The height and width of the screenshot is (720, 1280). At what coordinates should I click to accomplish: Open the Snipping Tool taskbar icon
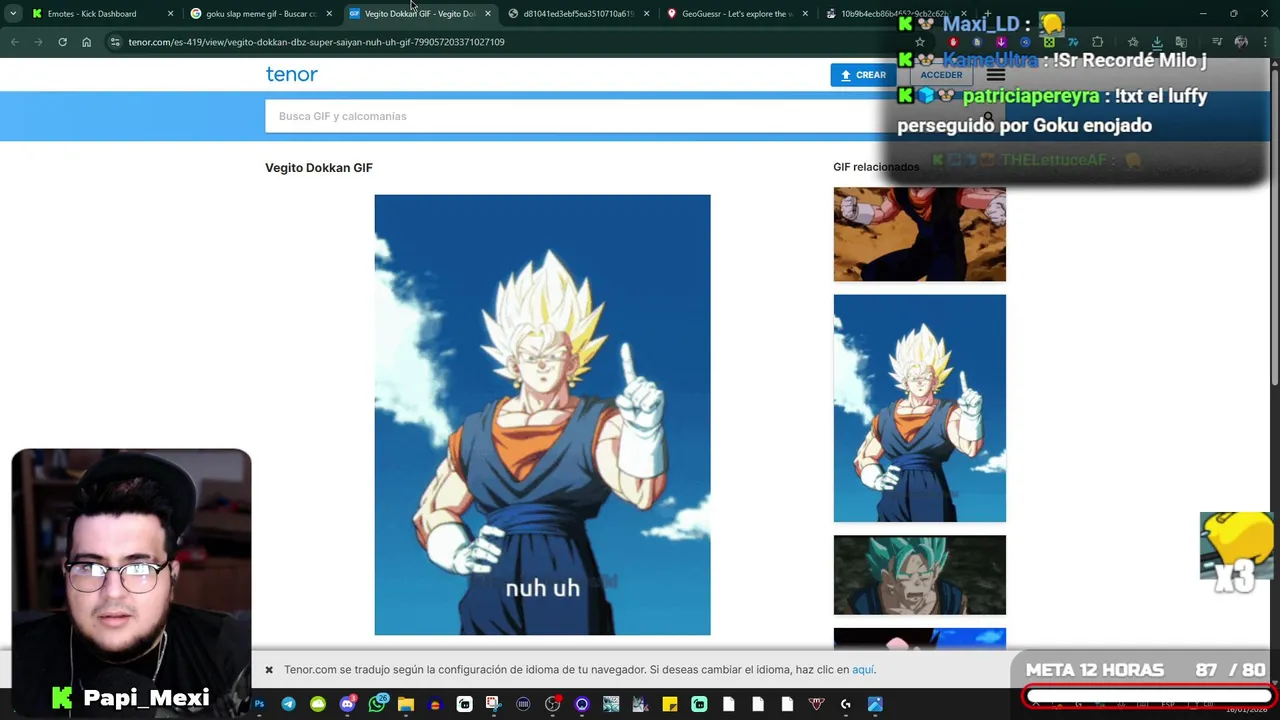click(494, 704)
